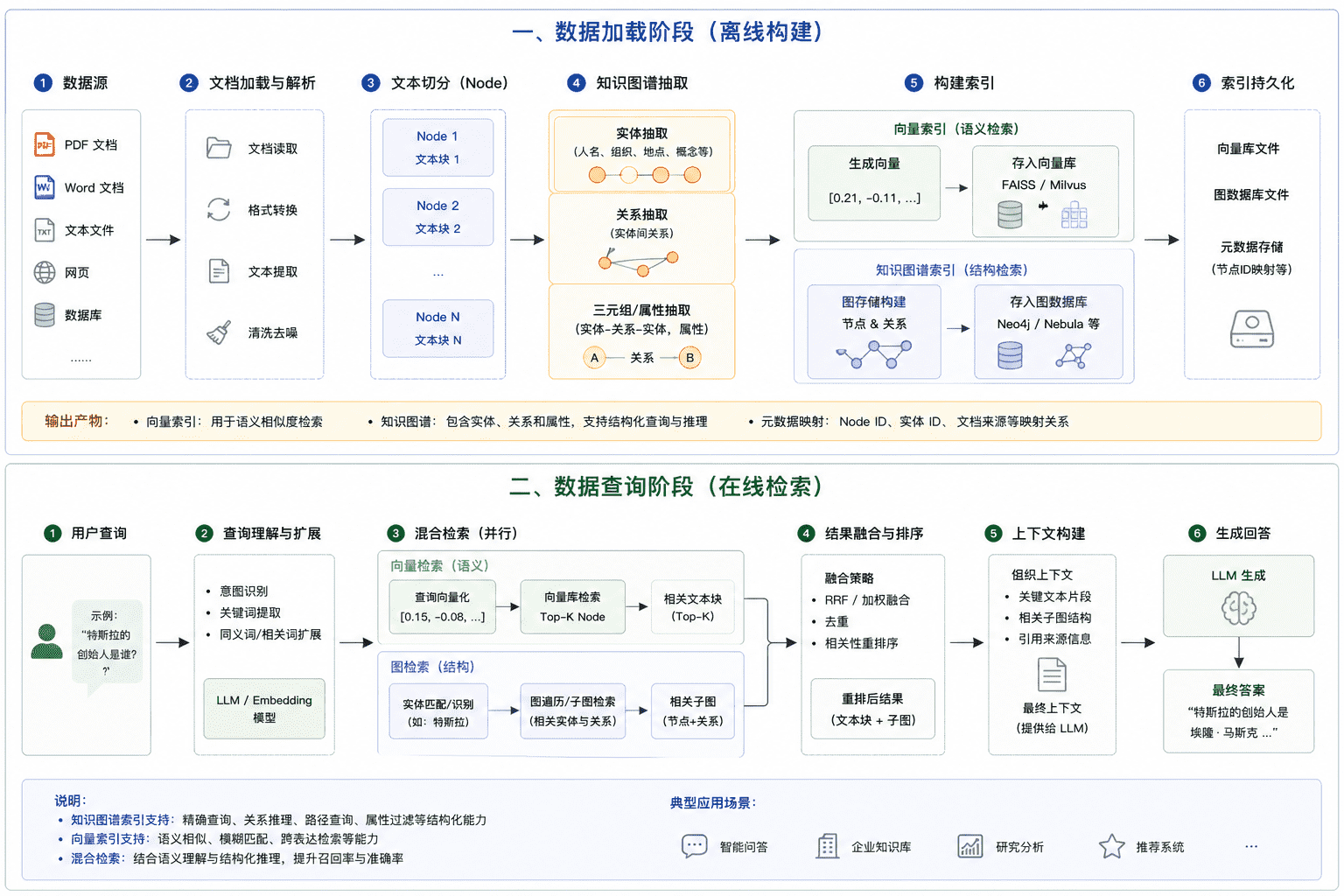Click the user avatar icon under 用户查询
Viewport: 1344px width, 896px height.
tap(47, 641)
